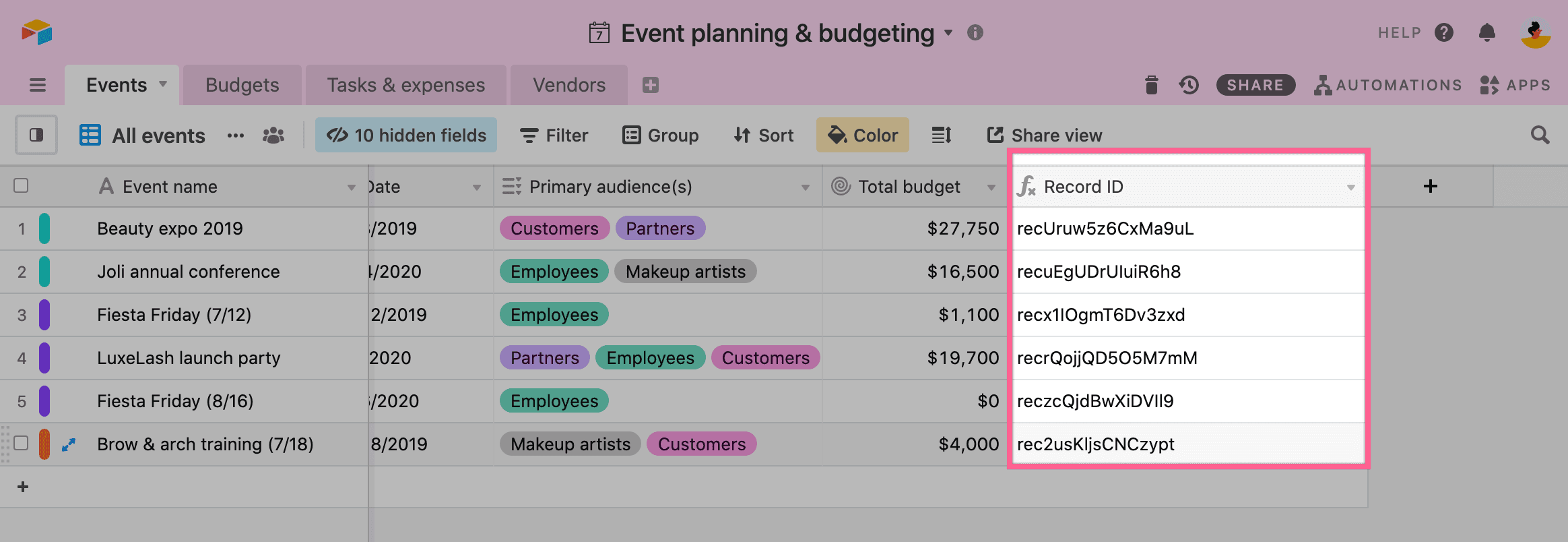Screen dimensions: 1568x542
Task: Open the Record ID field dropdown
Action: point(1350,187)
